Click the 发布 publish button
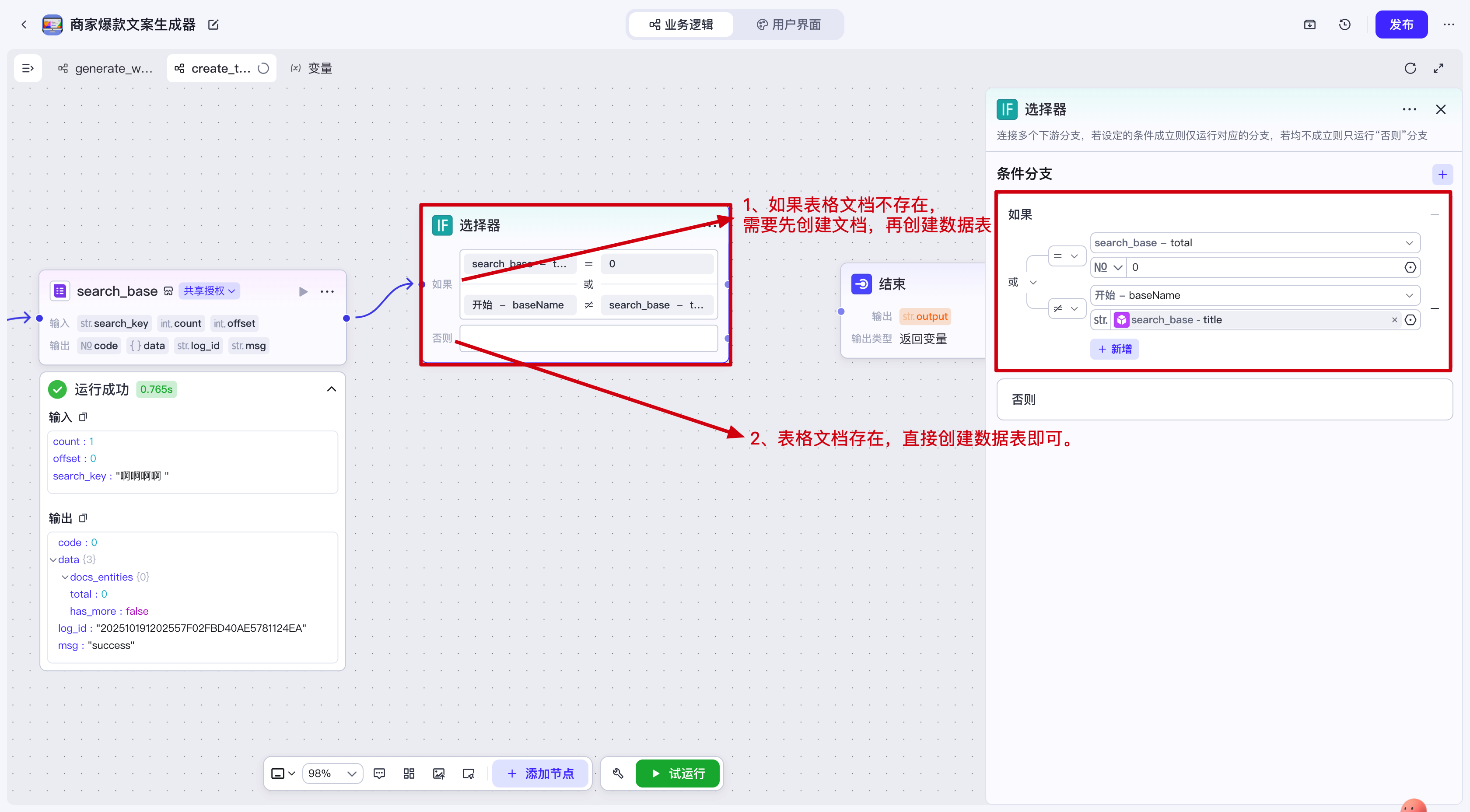 [1400, 24]
